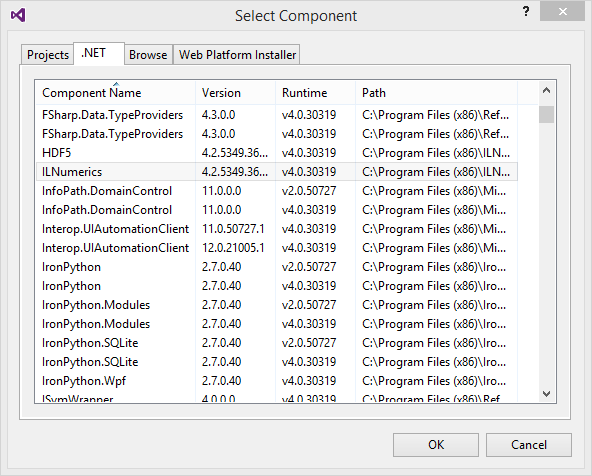Switch to the Projects tab

click(48, 55)
